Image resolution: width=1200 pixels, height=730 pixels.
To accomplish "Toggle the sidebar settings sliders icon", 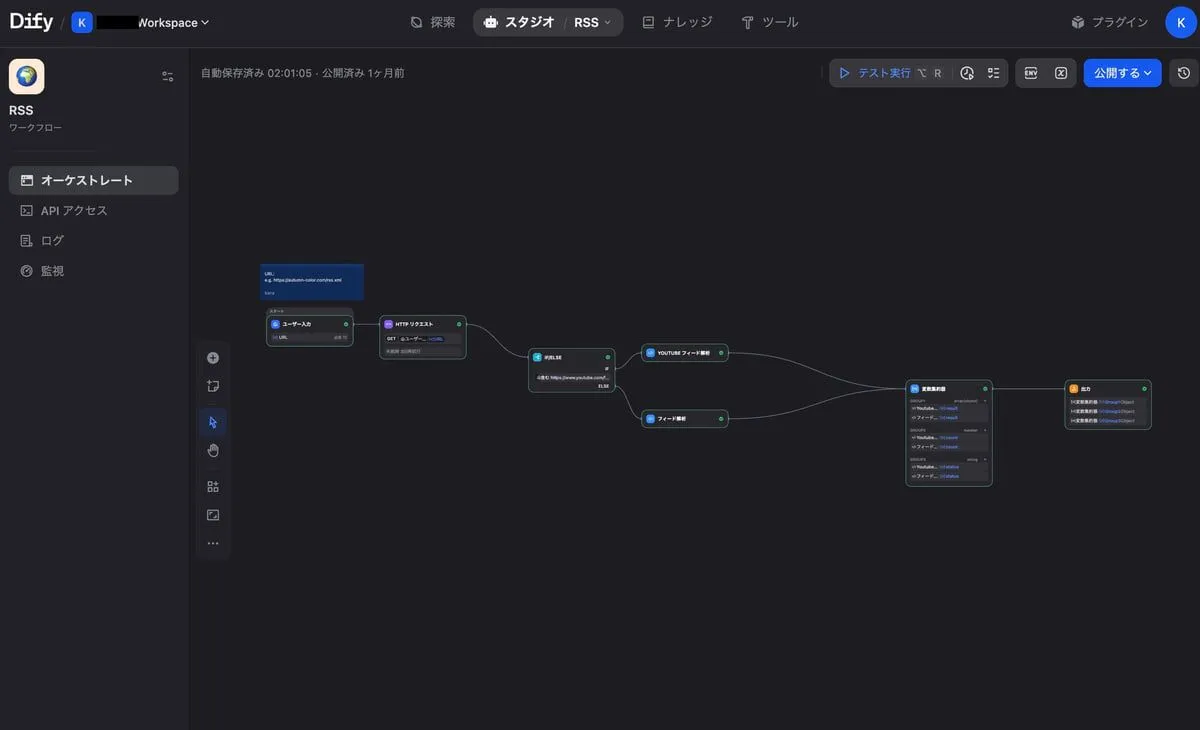I will click(168, 76).
